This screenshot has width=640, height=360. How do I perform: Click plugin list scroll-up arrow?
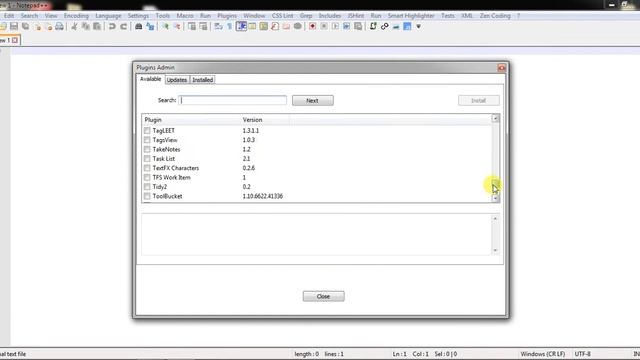[495, 118]
